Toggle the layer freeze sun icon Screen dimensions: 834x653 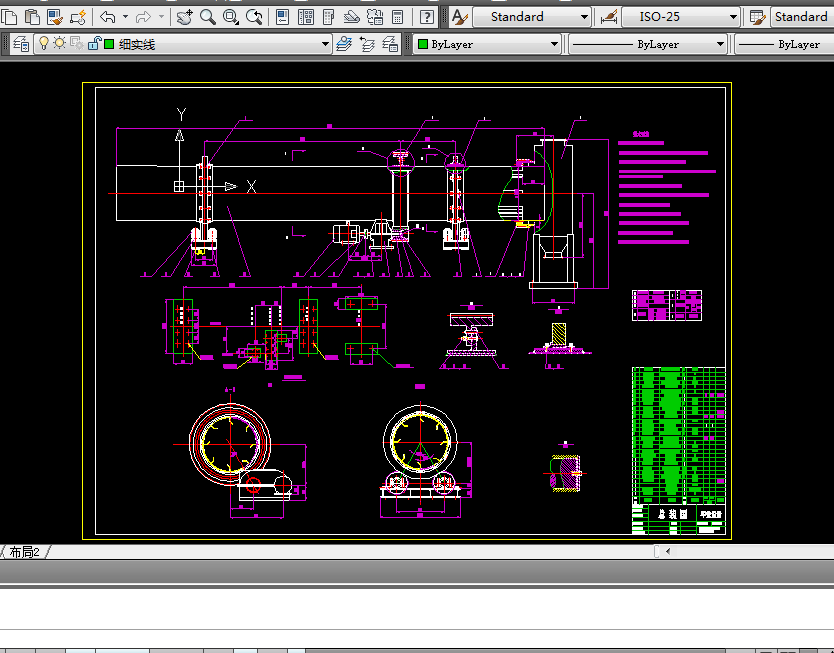[x=59, y=44]
